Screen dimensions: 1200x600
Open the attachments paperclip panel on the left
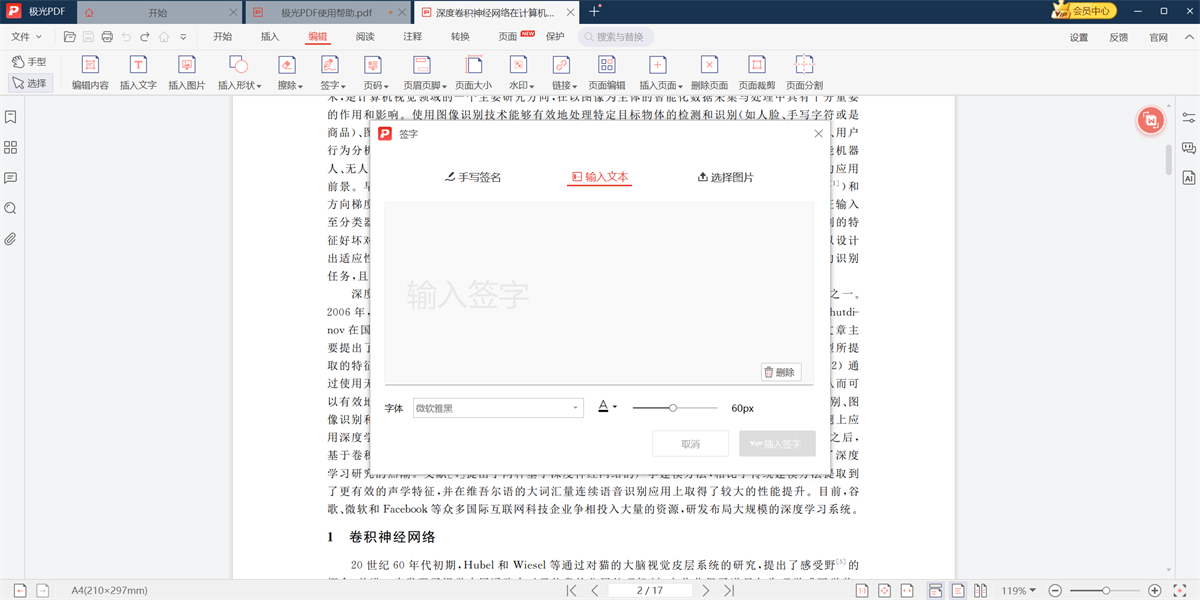(11, 238)
